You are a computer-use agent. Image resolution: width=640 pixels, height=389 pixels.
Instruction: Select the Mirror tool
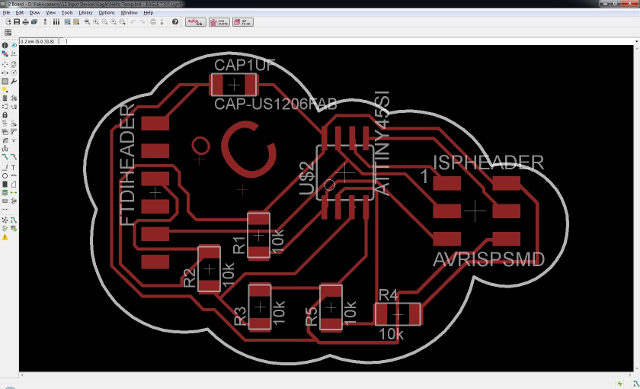click(5, 73)
